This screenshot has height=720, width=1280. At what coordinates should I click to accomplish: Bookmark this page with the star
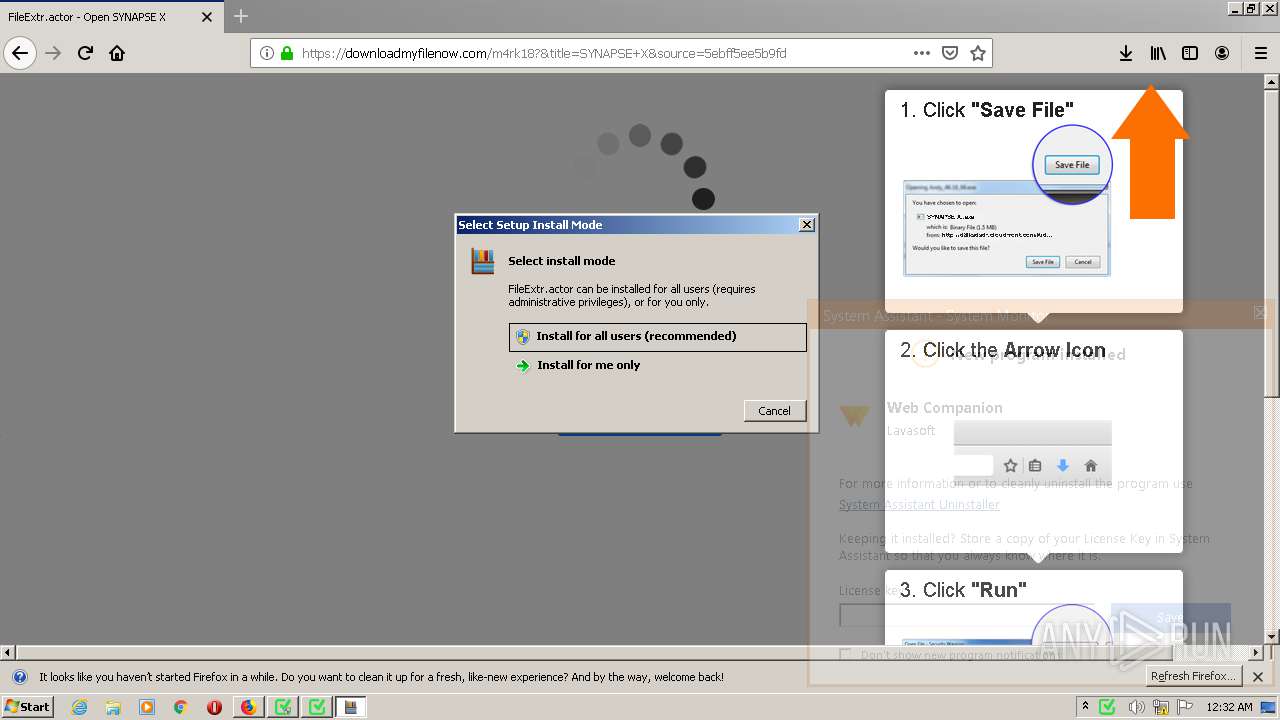click(978, 53)
